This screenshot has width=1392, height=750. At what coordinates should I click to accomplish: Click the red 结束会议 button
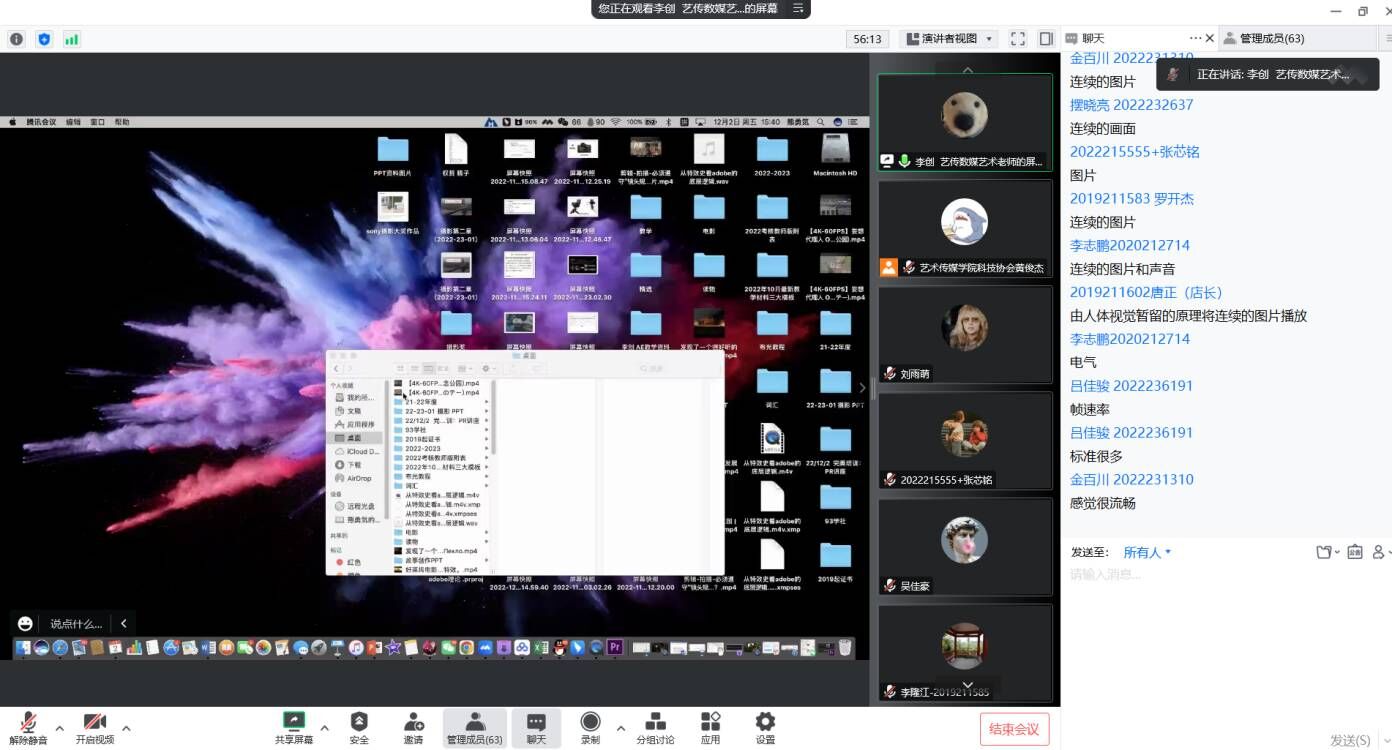tap(1014, 729)
